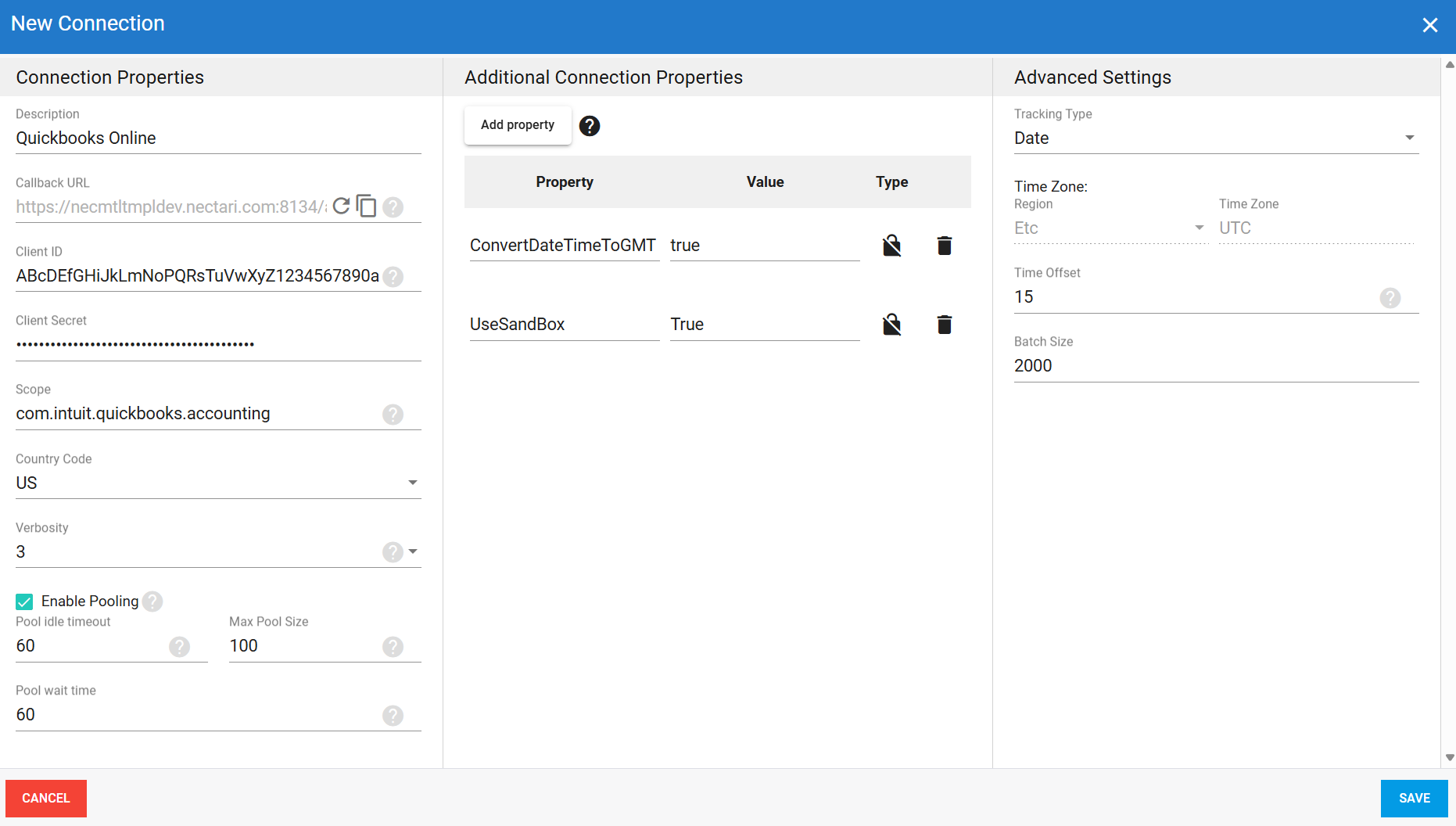1456x826 pixels.
Task: Show help for Pool wait time
Action: pyautogui.click(x=393, y=716)
